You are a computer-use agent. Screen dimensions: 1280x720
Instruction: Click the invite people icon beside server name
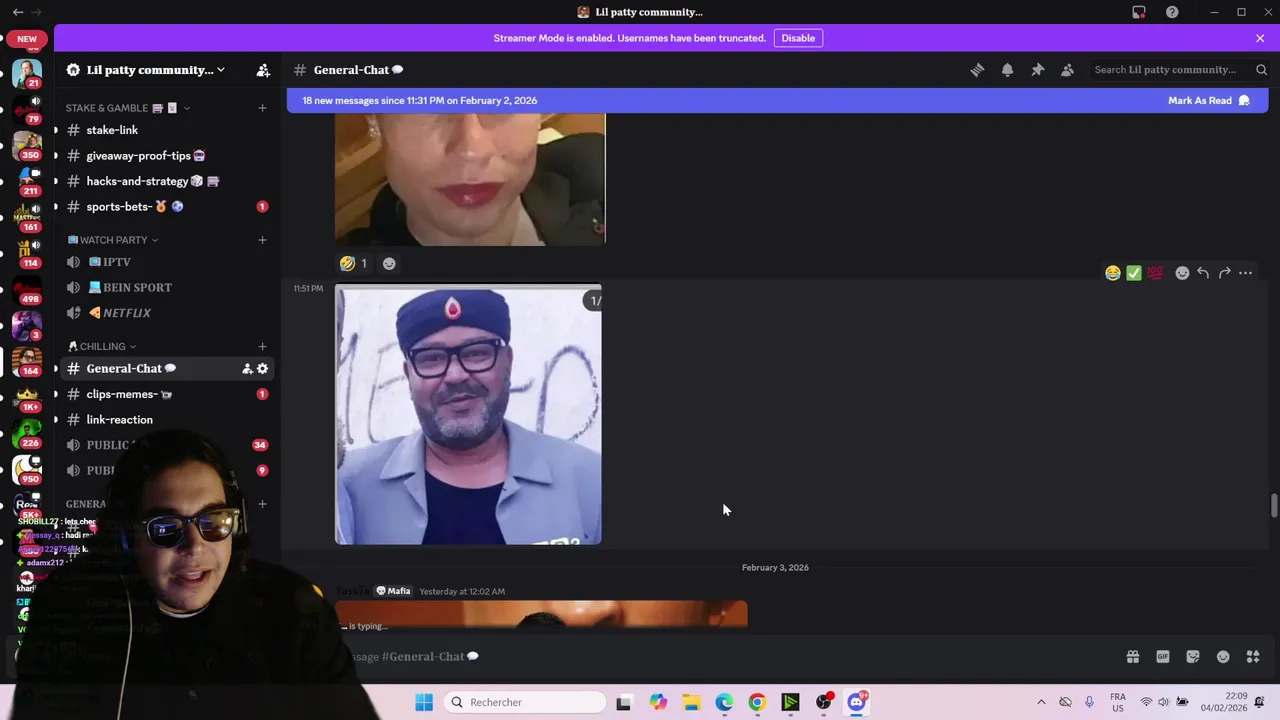point(263,70)
